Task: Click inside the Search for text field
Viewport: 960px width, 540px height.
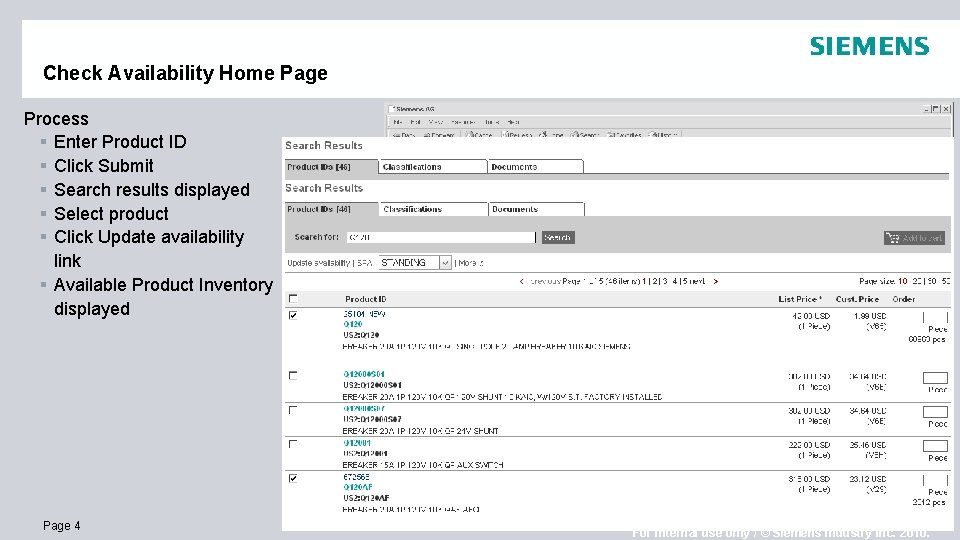Action: point(440,237)
